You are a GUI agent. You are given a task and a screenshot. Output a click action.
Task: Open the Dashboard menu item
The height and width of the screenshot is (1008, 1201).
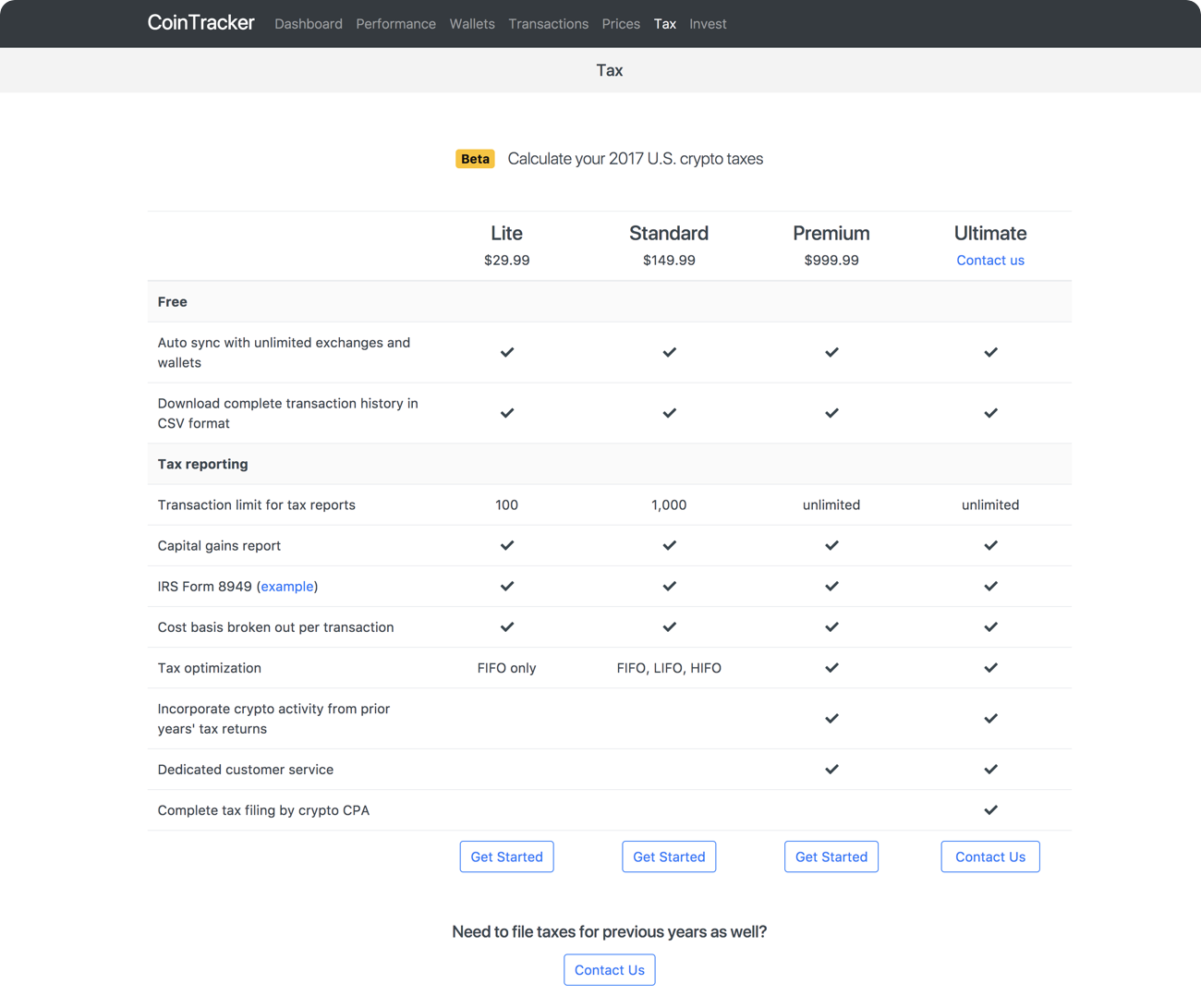point(309,23)
